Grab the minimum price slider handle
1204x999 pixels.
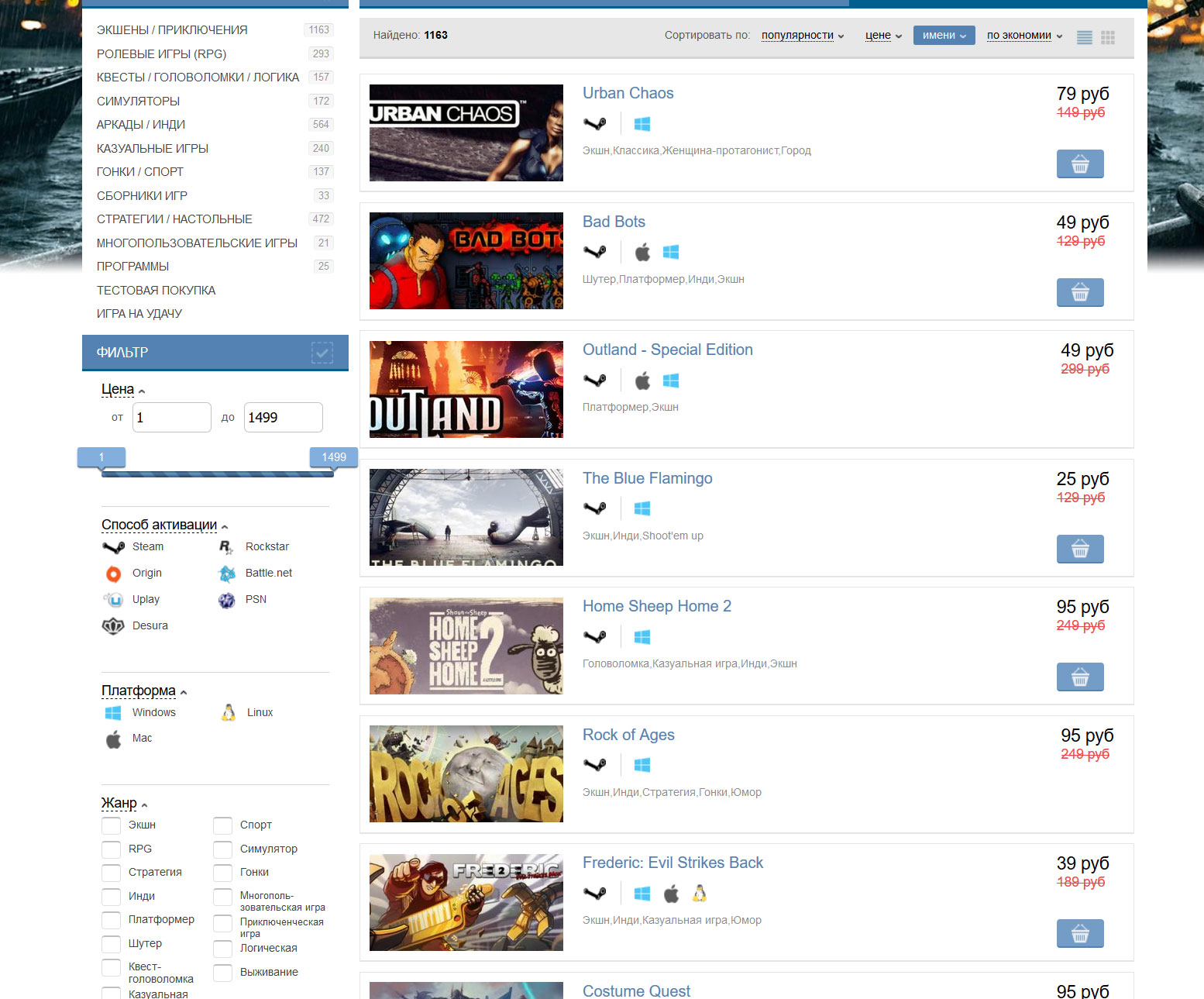coord(101,457)
